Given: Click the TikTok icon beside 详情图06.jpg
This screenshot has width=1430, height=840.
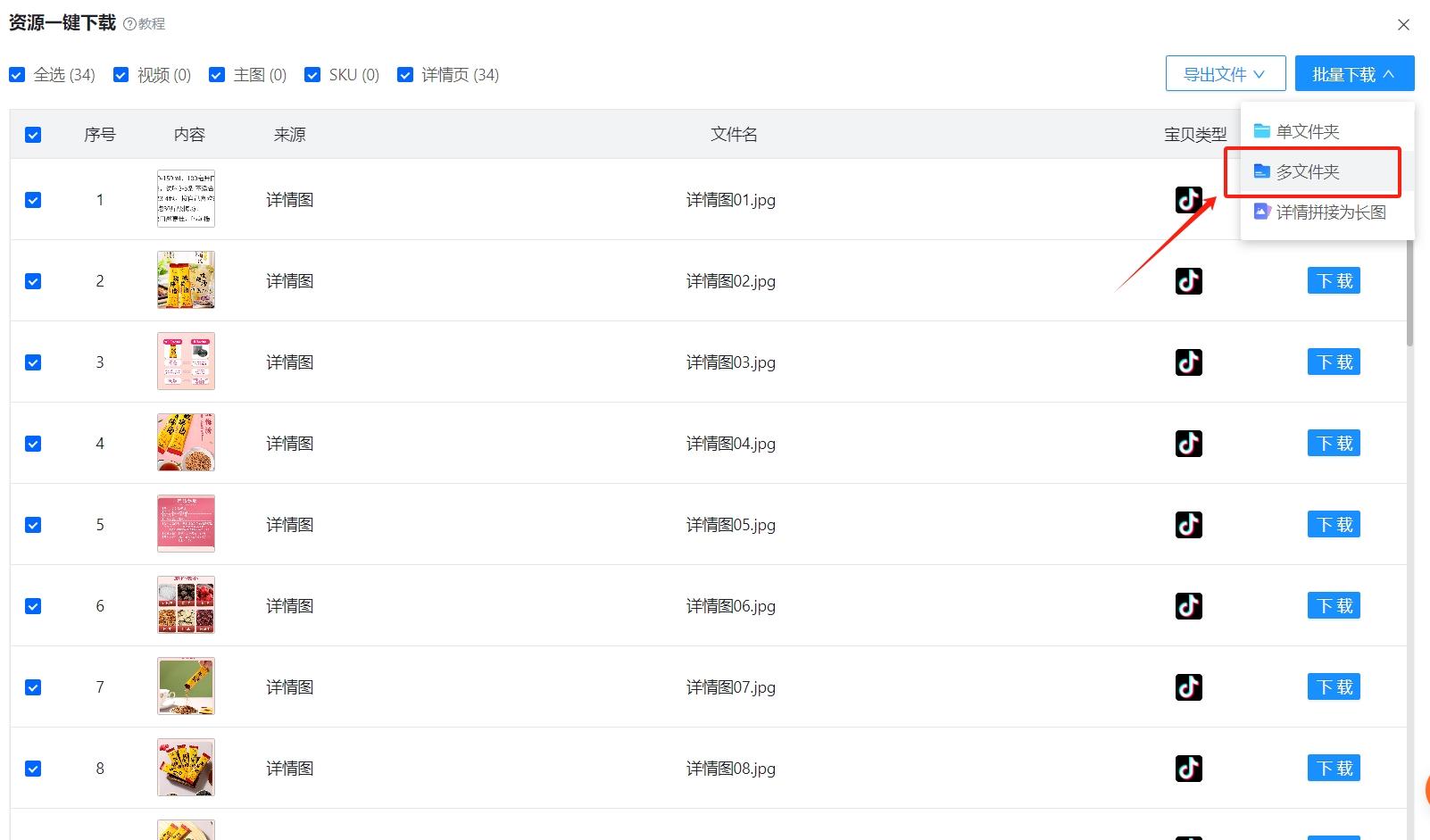Looking at the screenshot, I should tap(1188, 605).
